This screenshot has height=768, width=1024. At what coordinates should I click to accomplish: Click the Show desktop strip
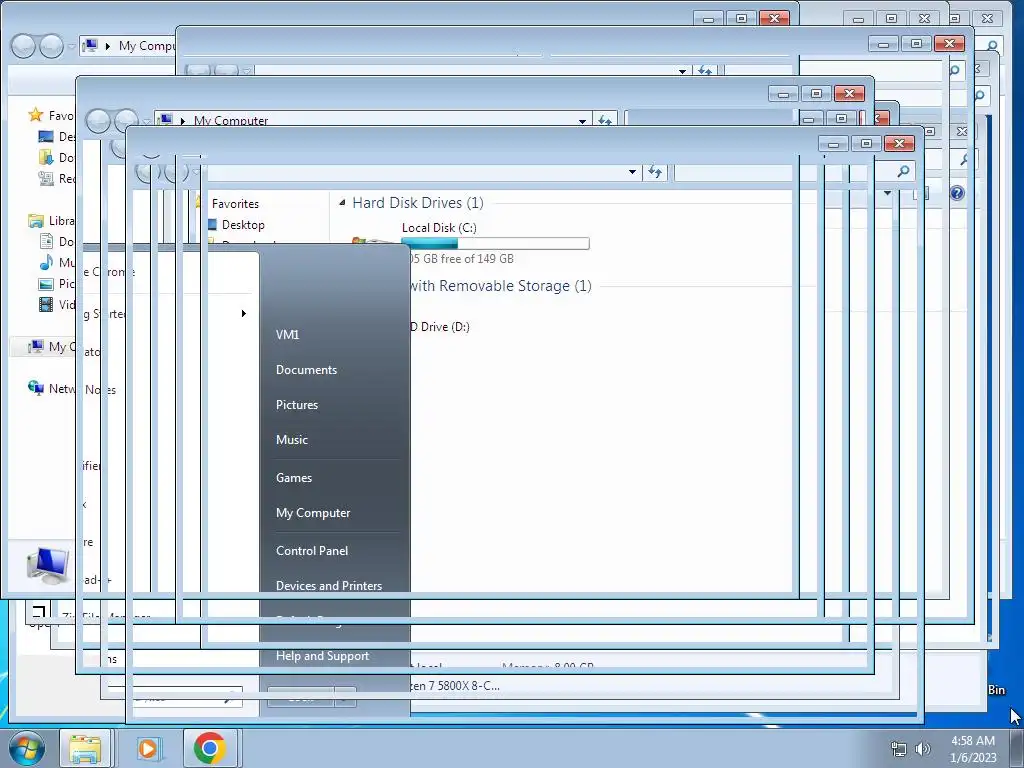1017,748
